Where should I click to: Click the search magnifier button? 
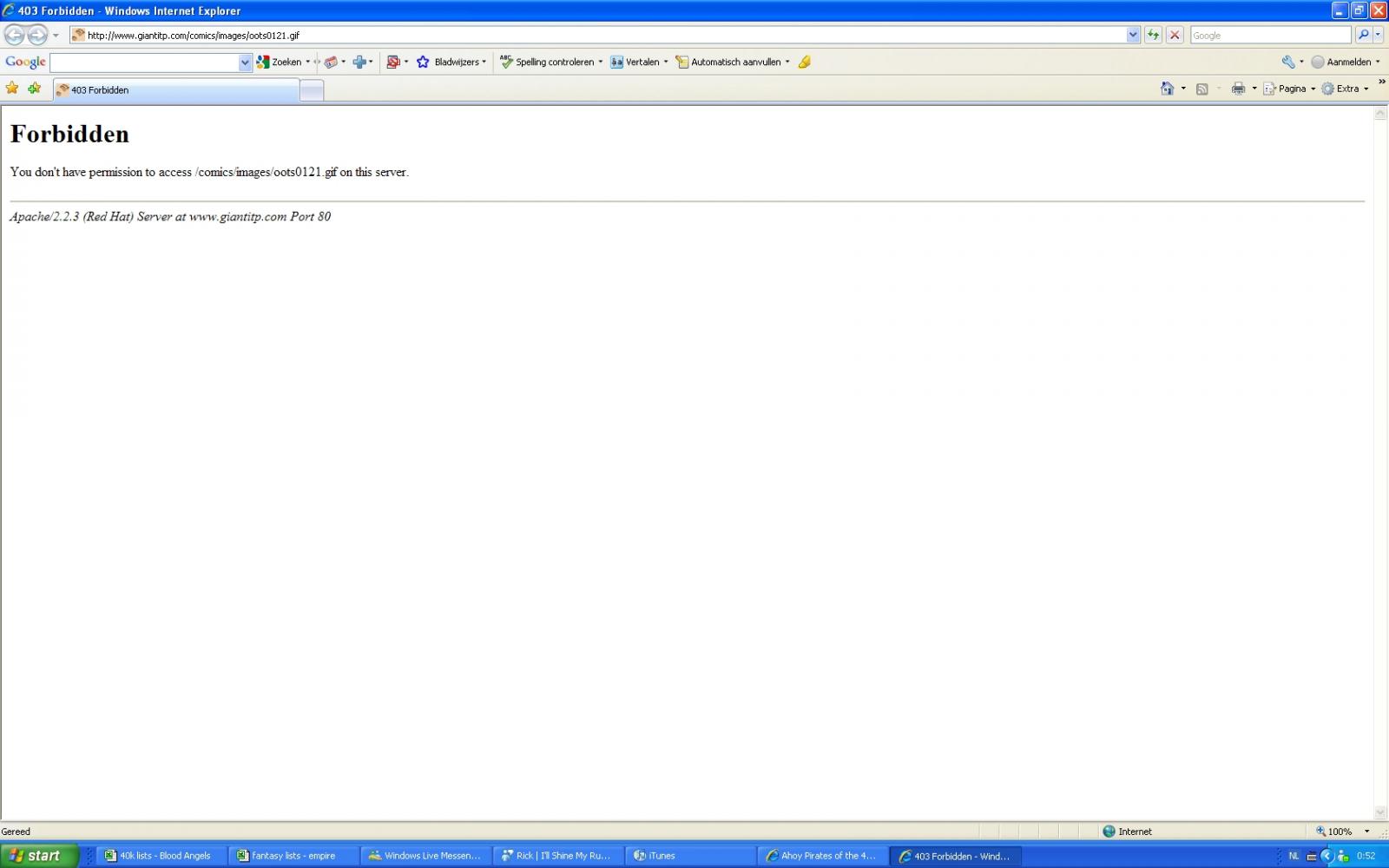(x=1363, y=35)
